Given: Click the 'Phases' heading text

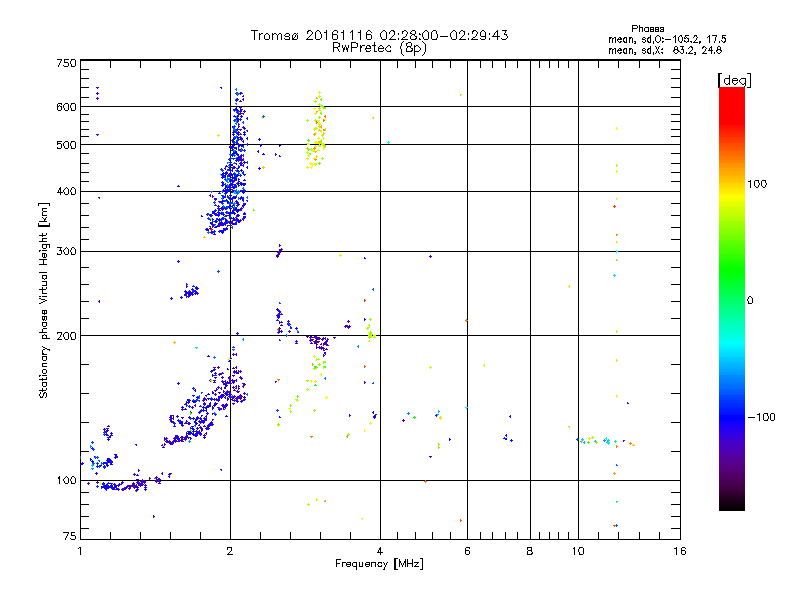Looking at the screenshot, I should (x=647, y=29).
